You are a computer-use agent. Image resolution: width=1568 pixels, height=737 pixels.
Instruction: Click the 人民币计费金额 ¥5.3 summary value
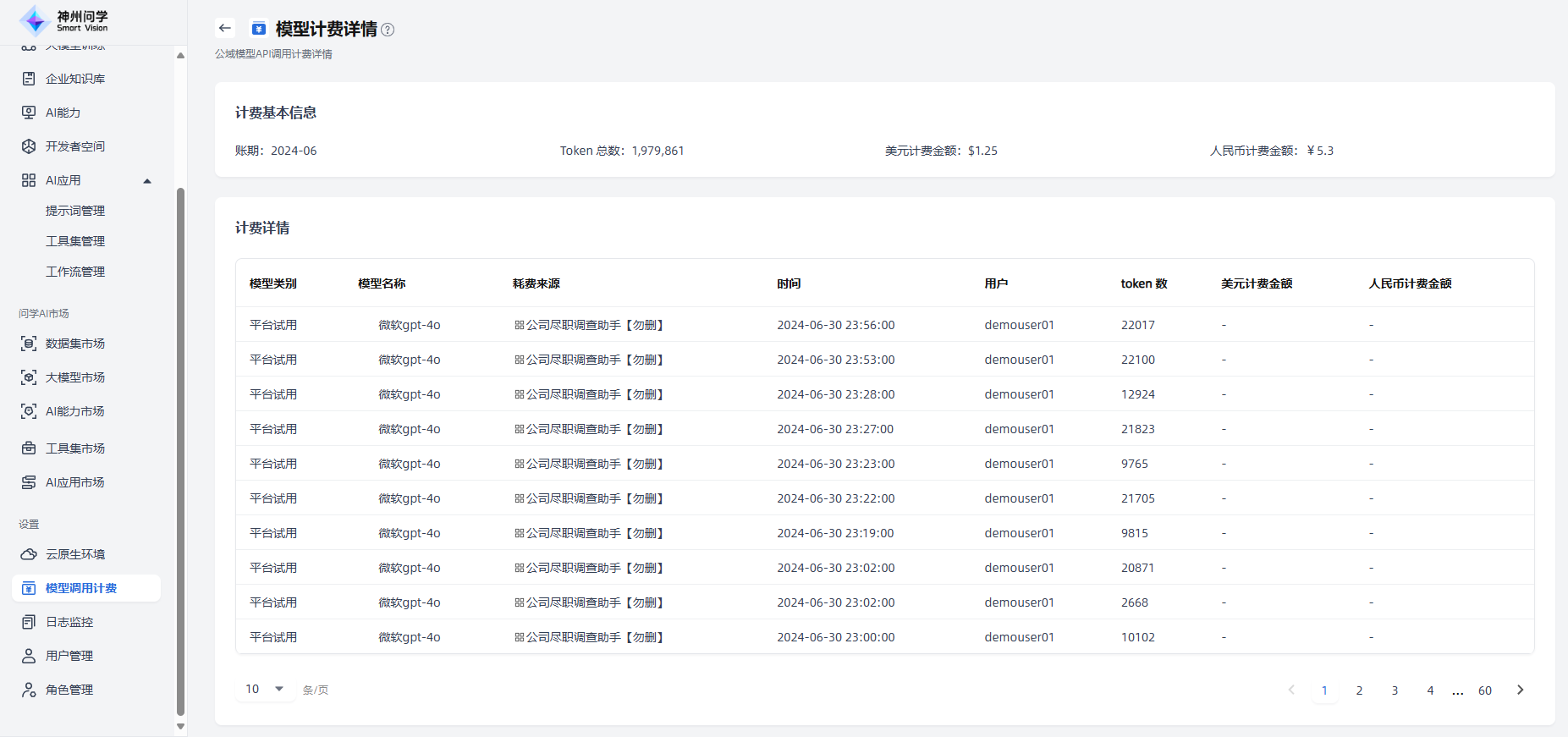pyautogui.click(x=1320, y=151)
